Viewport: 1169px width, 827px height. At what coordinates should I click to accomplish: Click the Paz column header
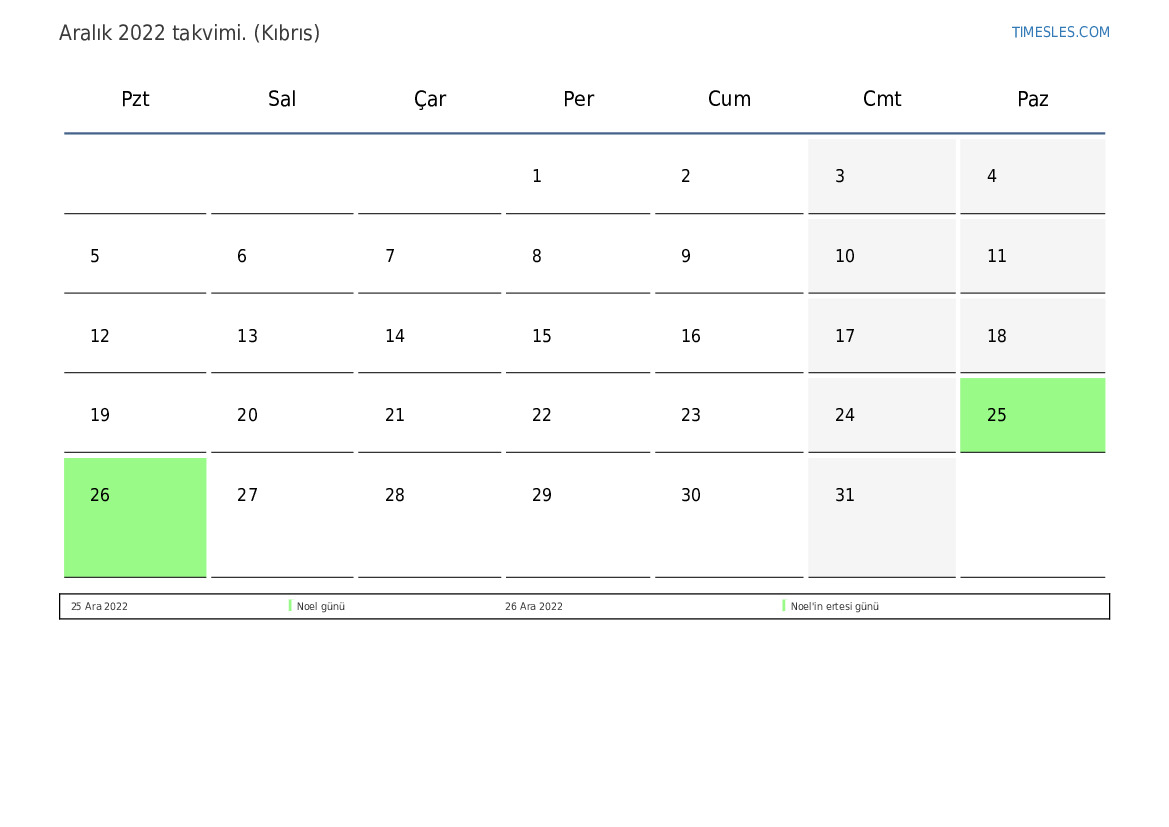point(1032,99)
